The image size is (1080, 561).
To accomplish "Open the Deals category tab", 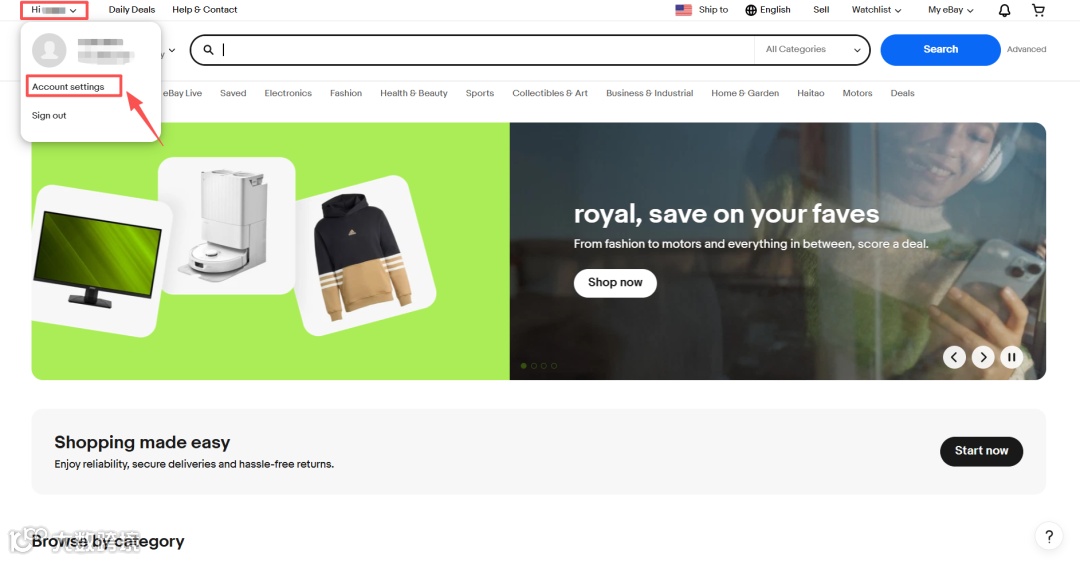I will [902, 93].
